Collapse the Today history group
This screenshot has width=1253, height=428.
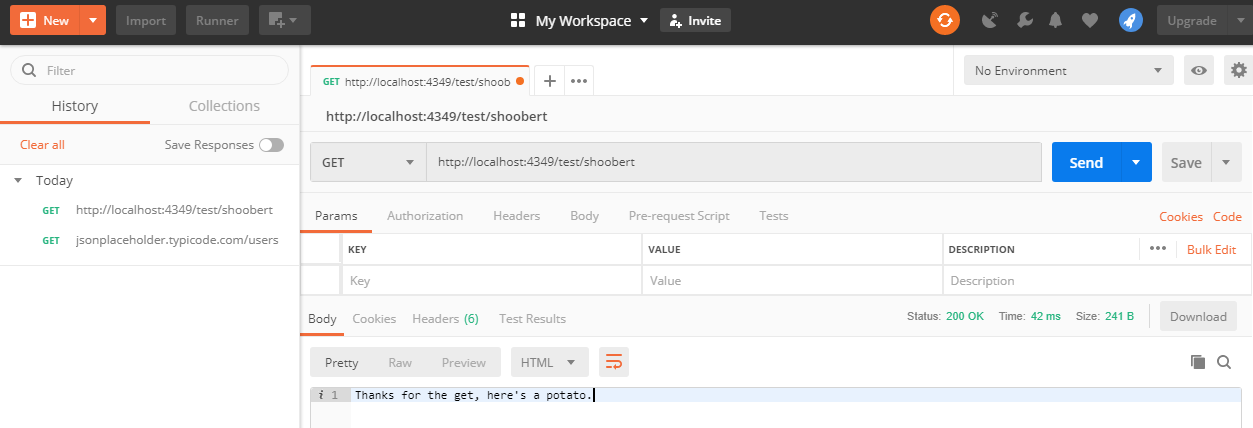click(18, 181)
